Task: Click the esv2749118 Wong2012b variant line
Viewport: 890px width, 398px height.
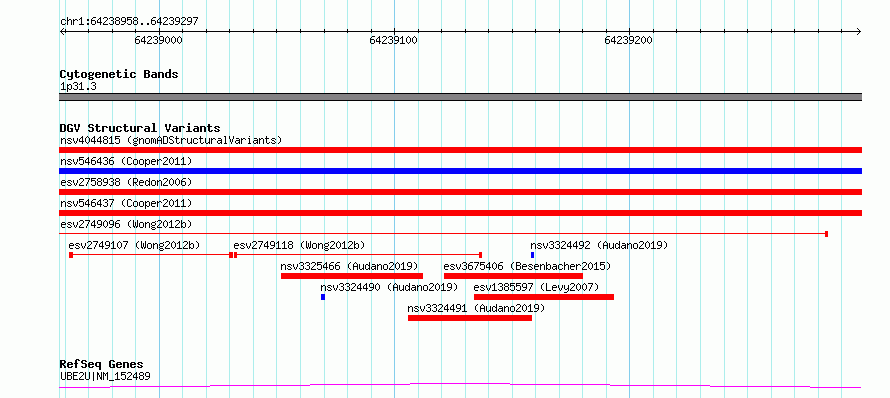Action: (358, 255)
